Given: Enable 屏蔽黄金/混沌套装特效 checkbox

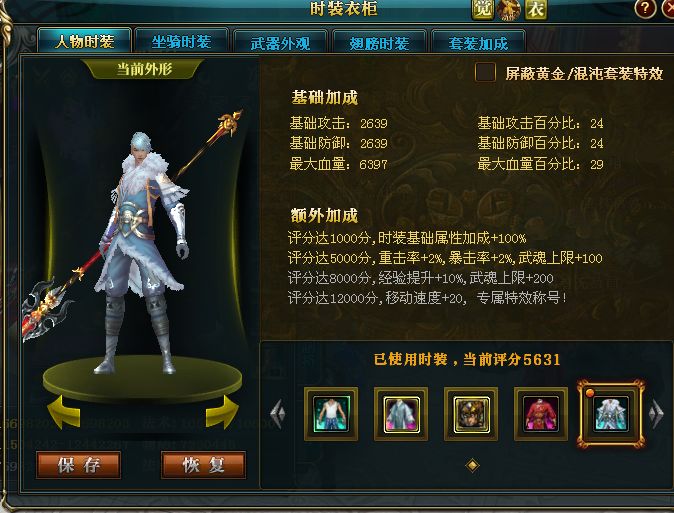Looking at the screenshot, I should click(485, 72).
